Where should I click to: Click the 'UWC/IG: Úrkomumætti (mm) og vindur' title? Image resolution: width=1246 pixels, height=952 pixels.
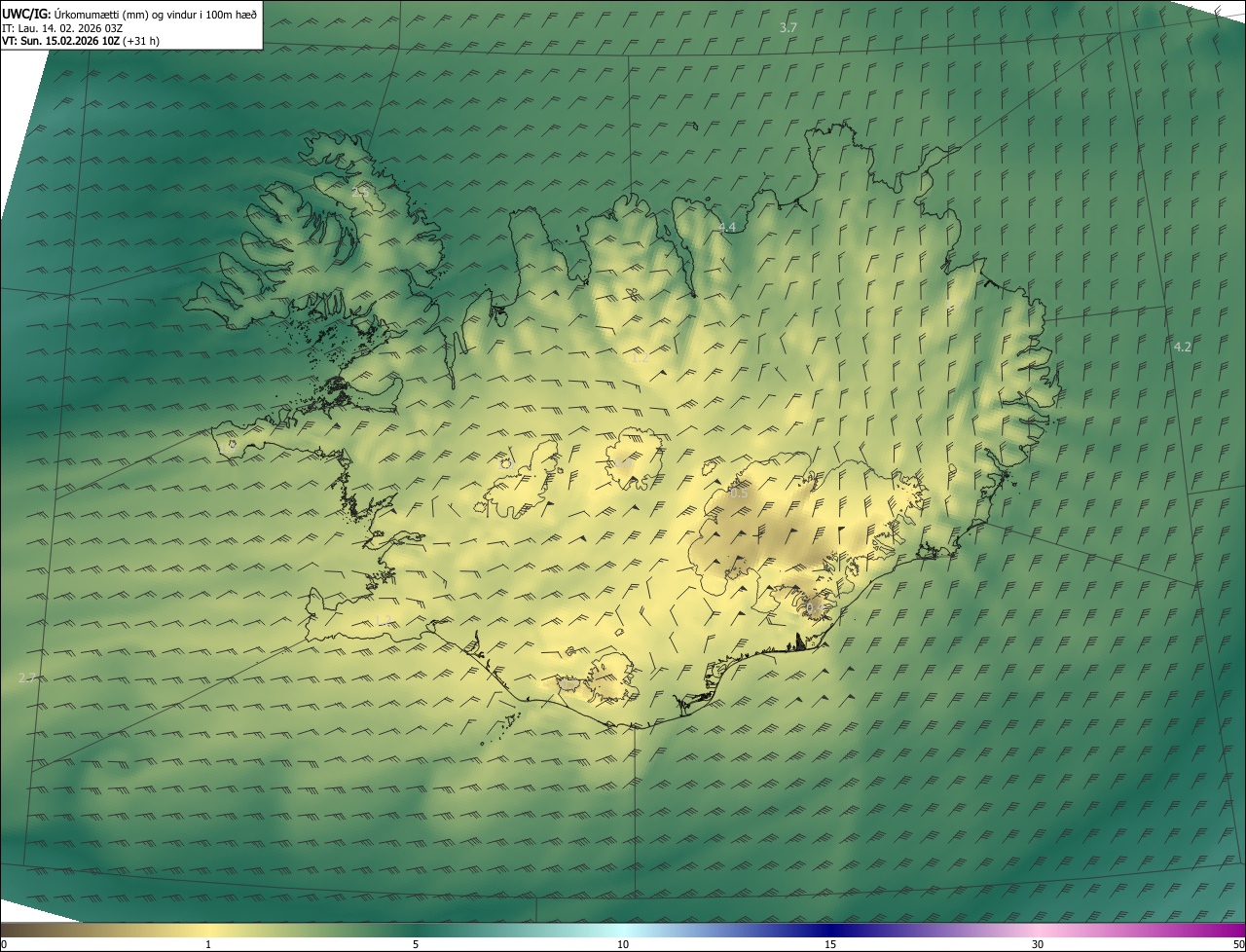(130, 13)
